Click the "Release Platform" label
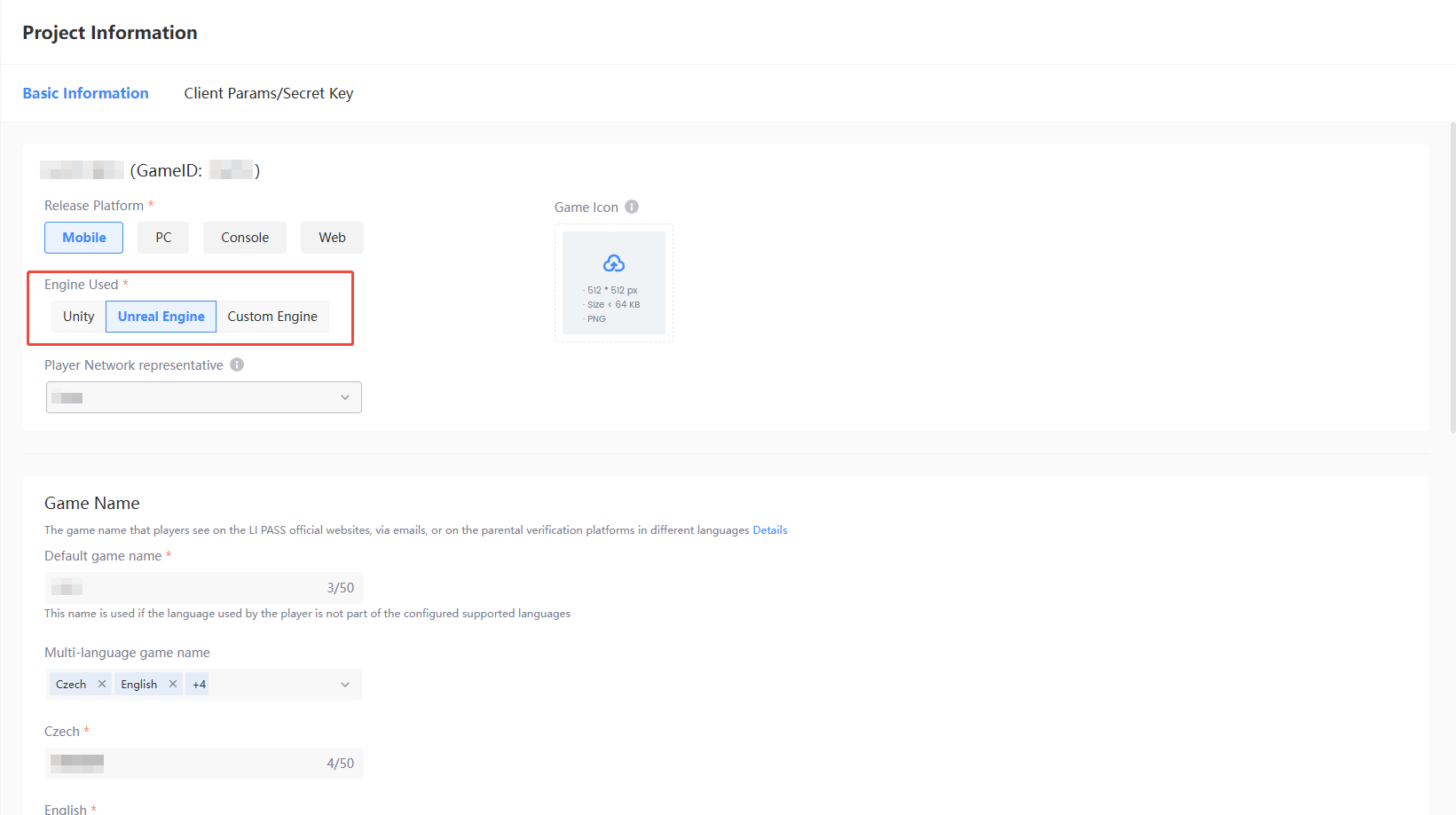This screenshot has width=1456, height=815. (x=94, y=206)
